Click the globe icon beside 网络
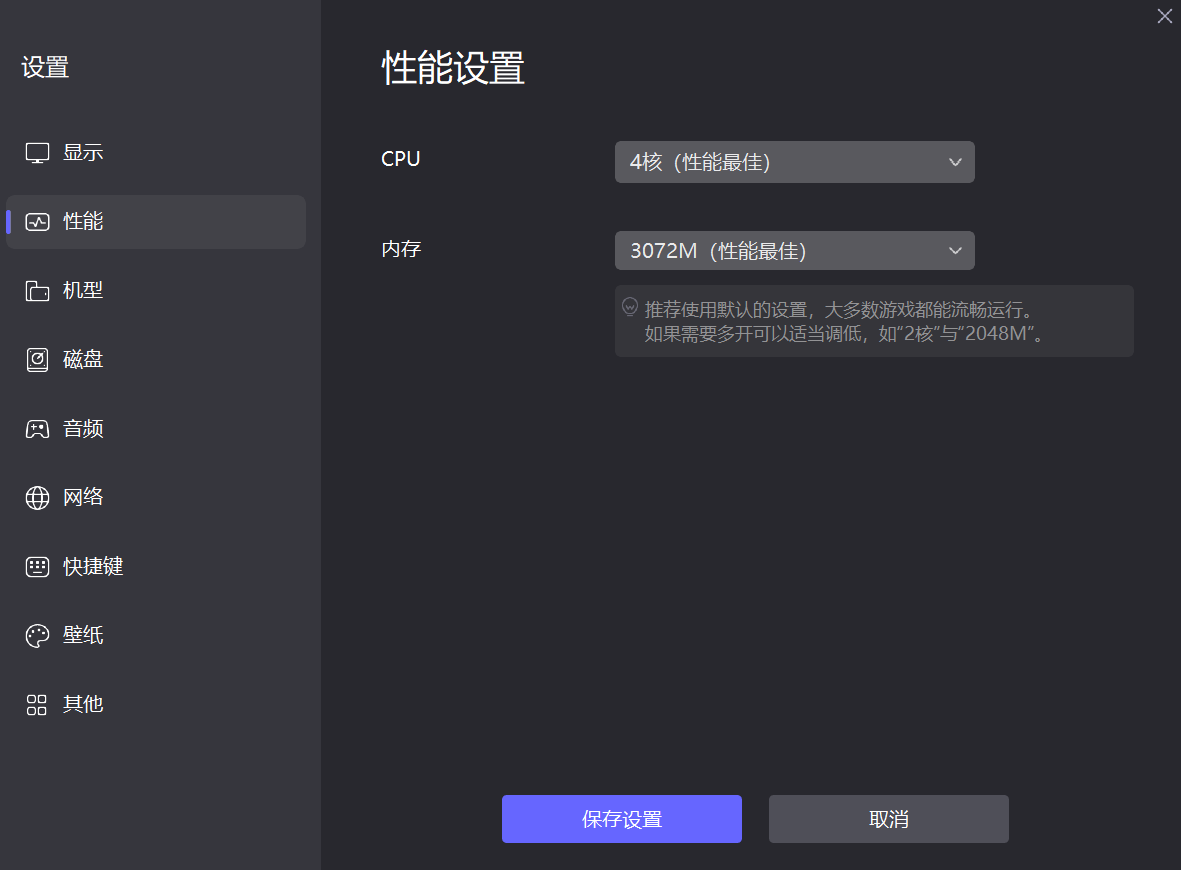Screen dimensions: 1181x870 (37, 497)
